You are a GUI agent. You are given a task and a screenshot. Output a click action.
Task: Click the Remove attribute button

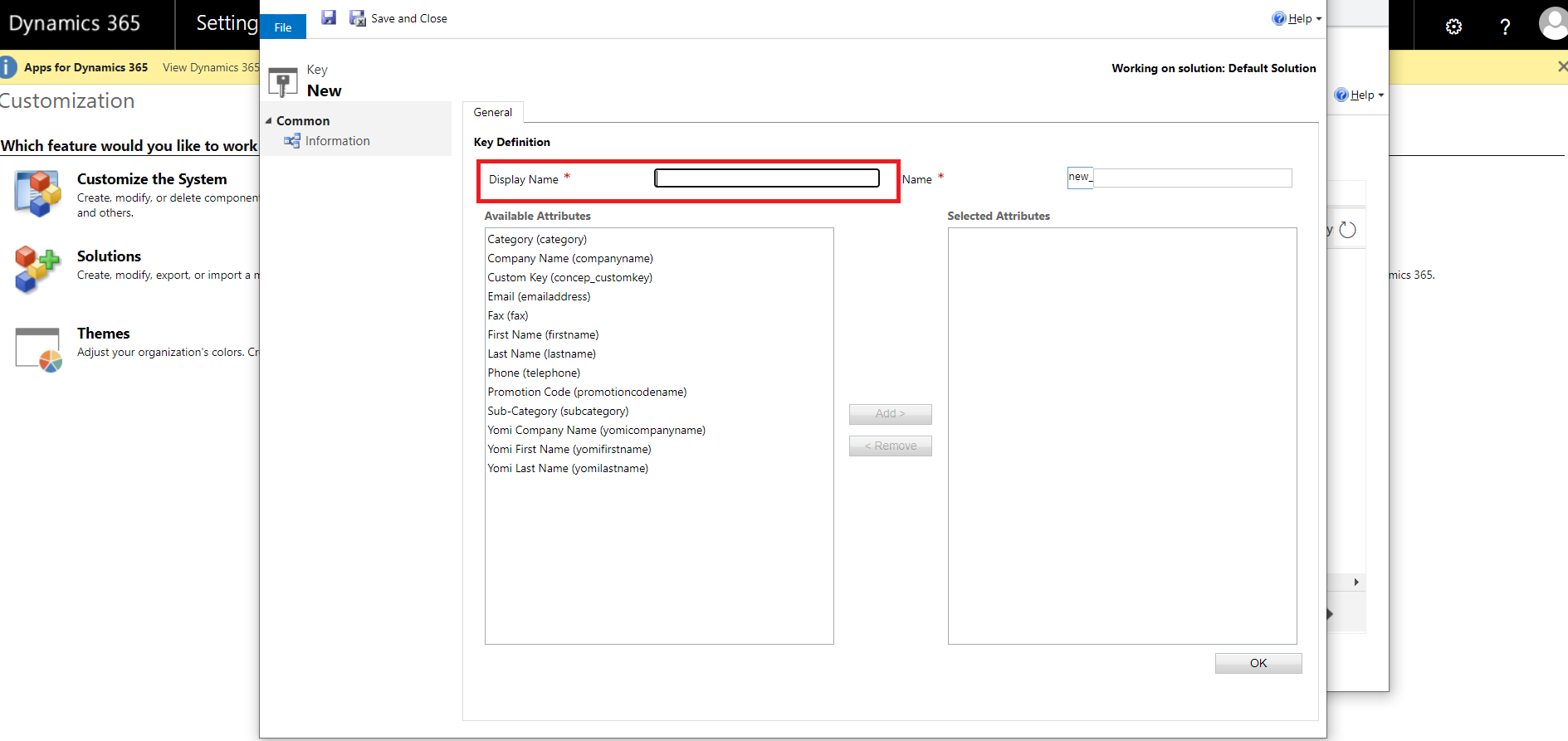[x=890, y=446]
